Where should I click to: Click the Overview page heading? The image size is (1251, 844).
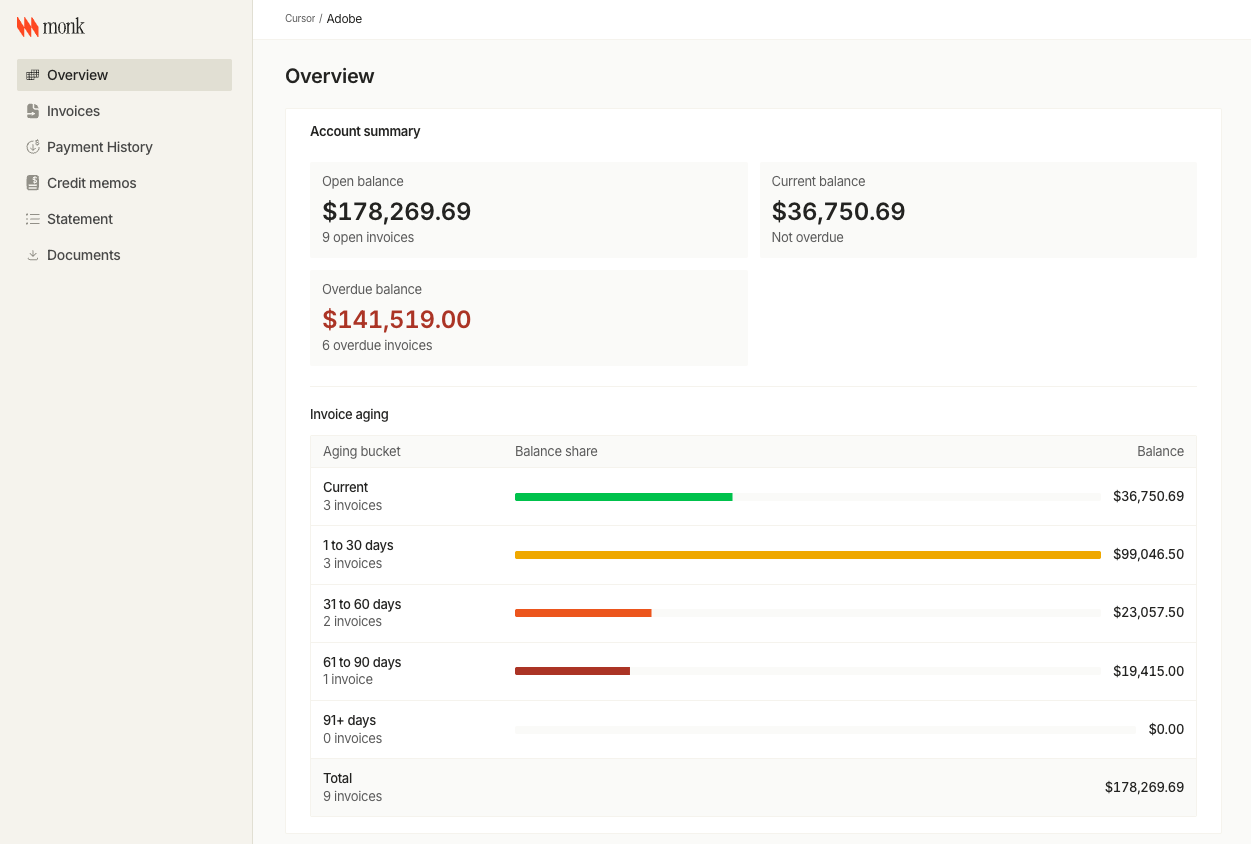pyautogui.click(x=330, y=76)
